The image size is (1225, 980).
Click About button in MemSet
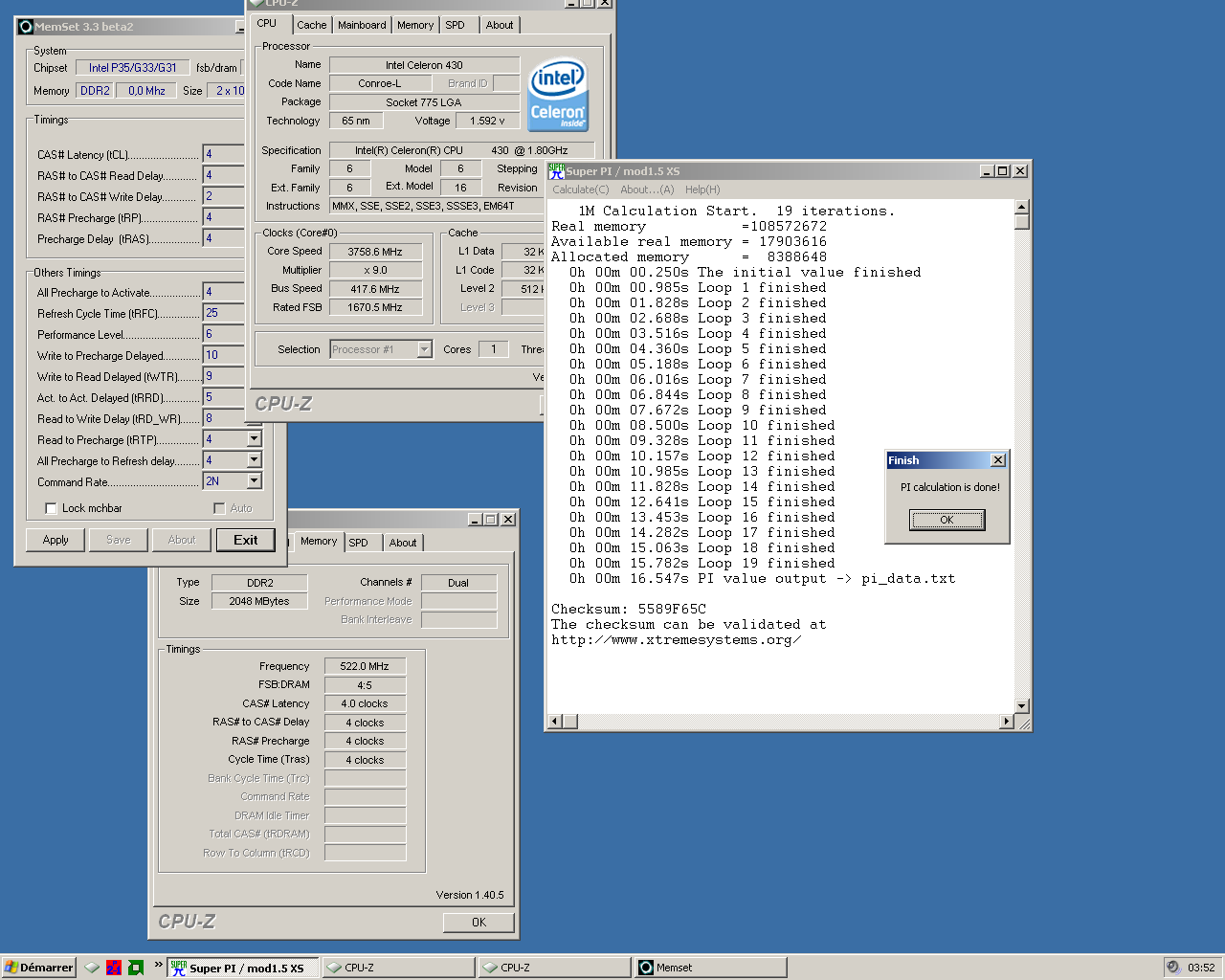pos(182,540)
